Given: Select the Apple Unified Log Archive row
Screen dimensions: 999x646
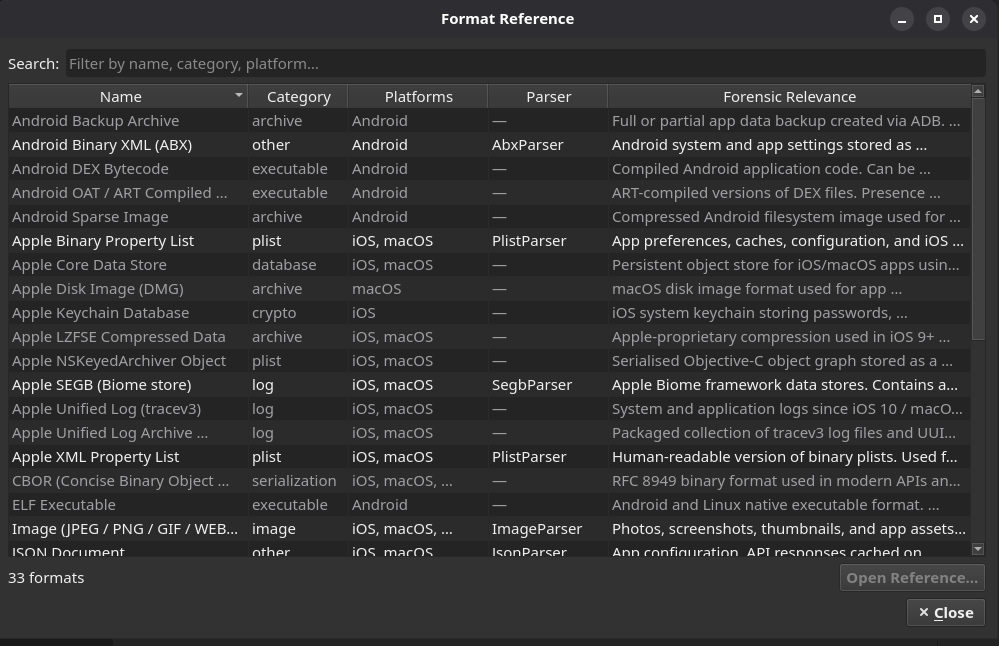Looking at the screenshot, I should pyautogui.click(x=489, y=433).
